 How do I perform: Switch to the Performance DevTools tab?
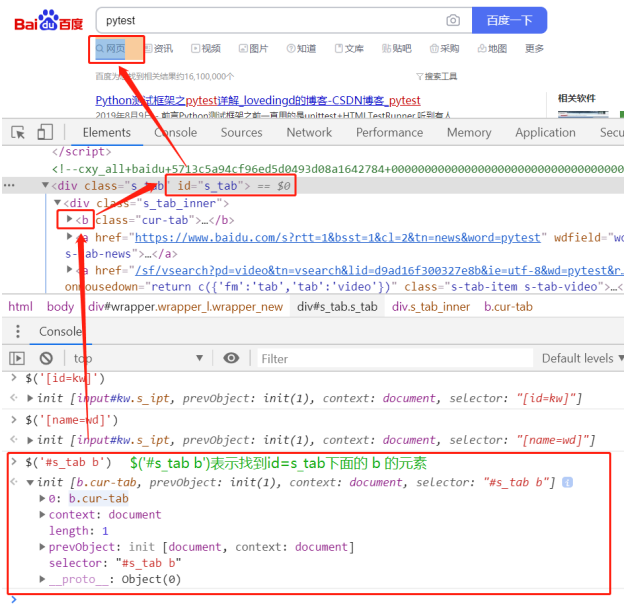(x=390, y=132)
